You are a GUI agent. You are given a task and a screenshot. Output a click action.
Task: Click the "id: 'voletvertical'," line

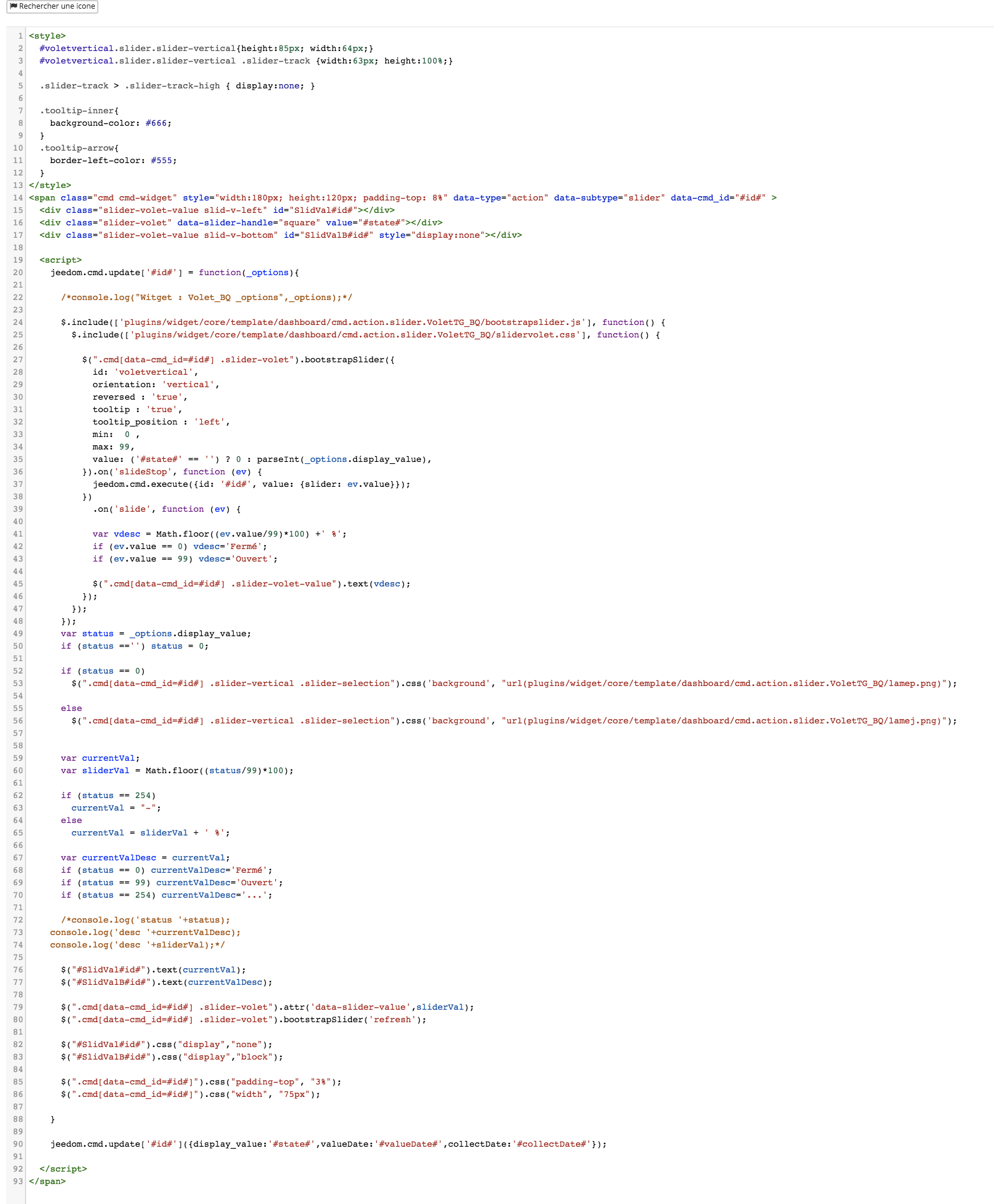pyautogui.click(x=146, y=372)
